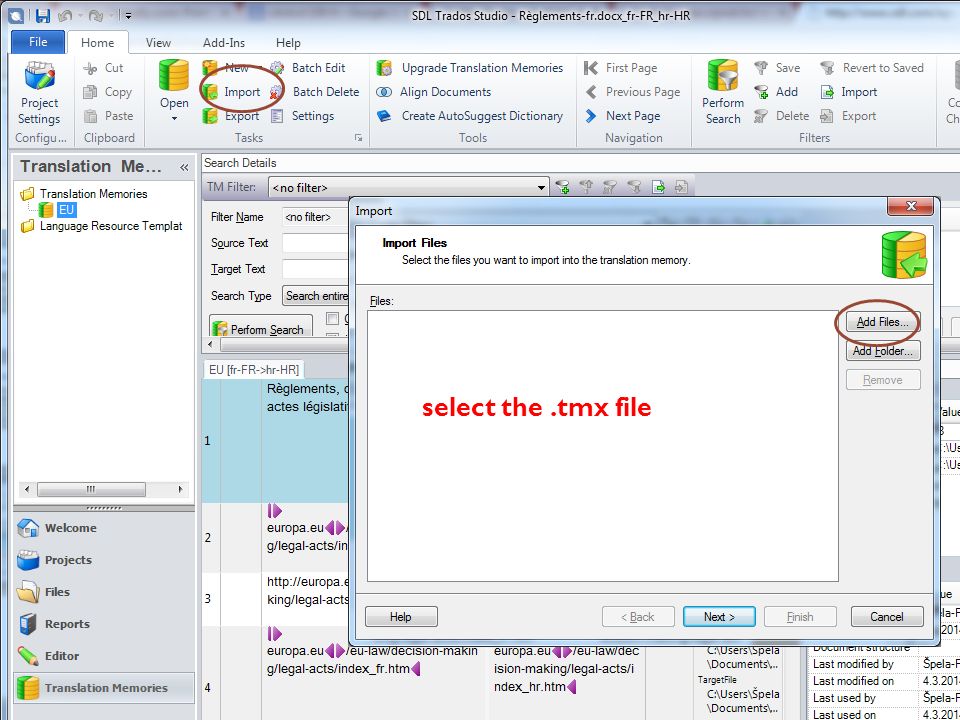Select the EU translation memory in the tree
960x720 pixels.
pos(66,210)
